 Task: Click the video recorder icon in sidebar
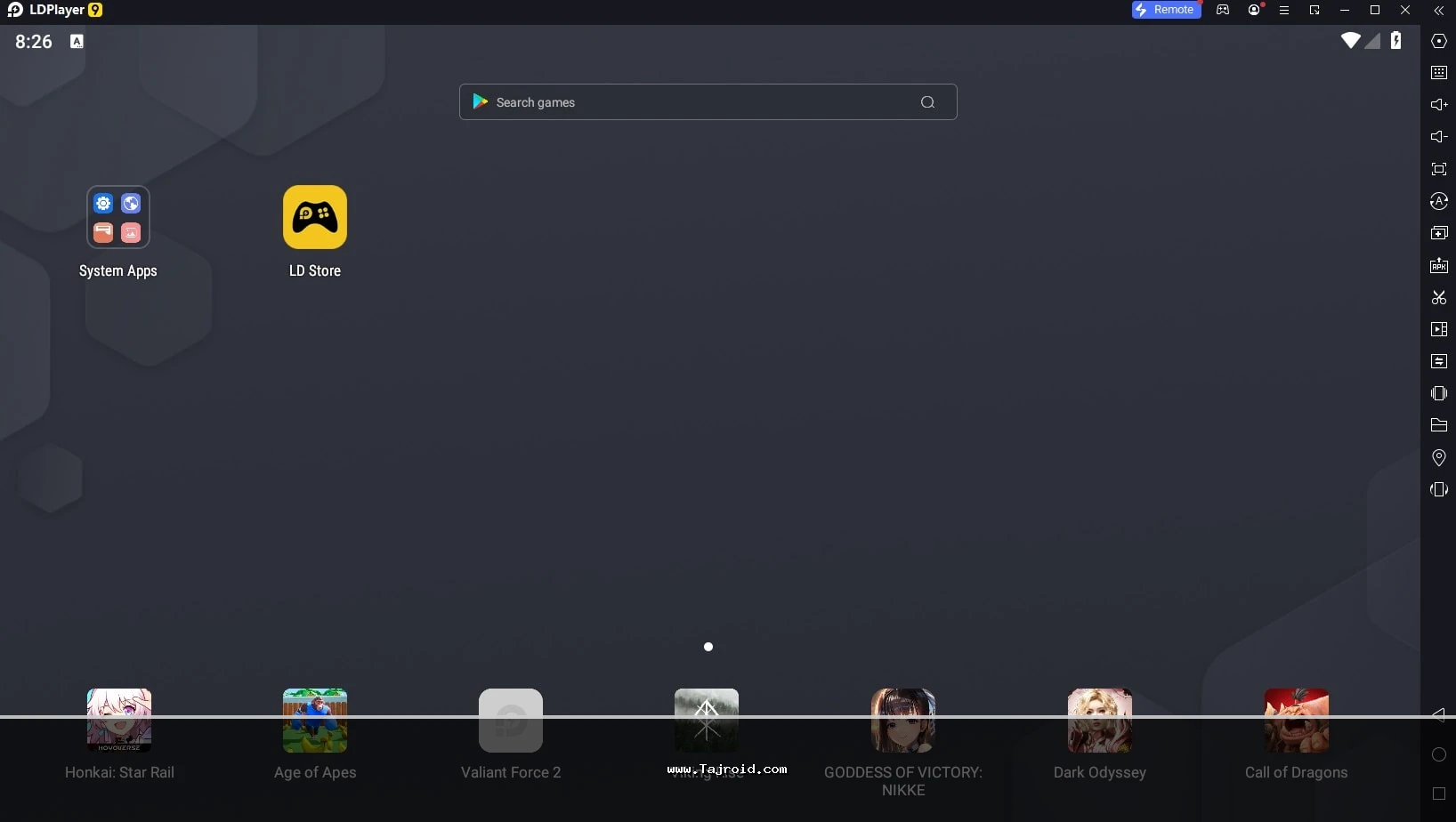tap(1438, 329)
